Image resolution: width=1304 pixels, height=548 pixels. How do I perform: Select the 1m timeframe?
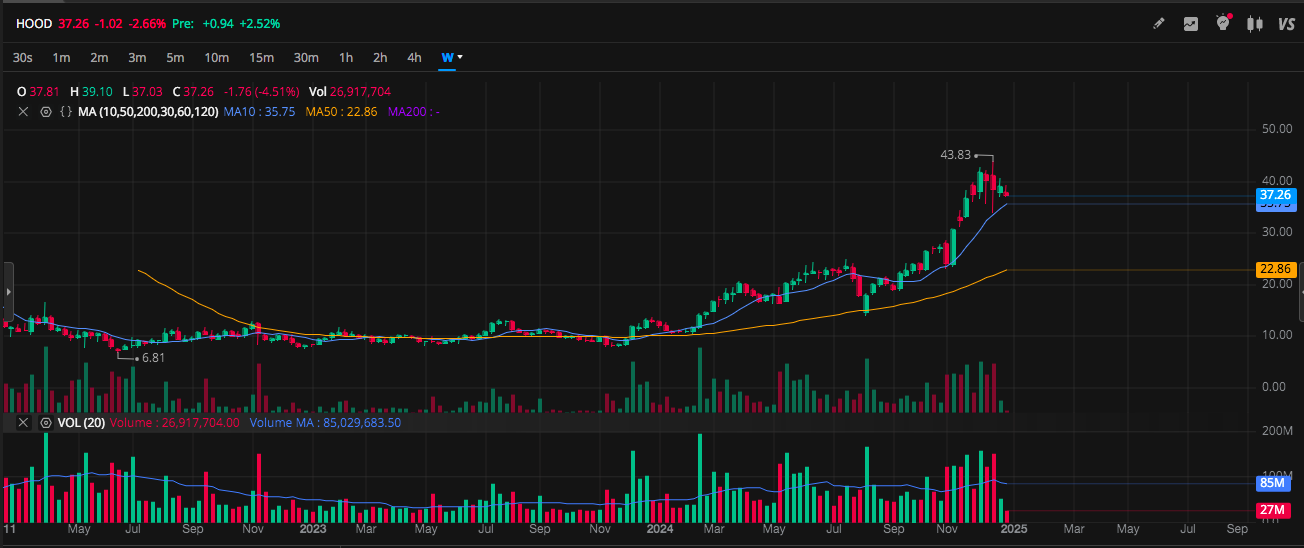coord(61,57)
